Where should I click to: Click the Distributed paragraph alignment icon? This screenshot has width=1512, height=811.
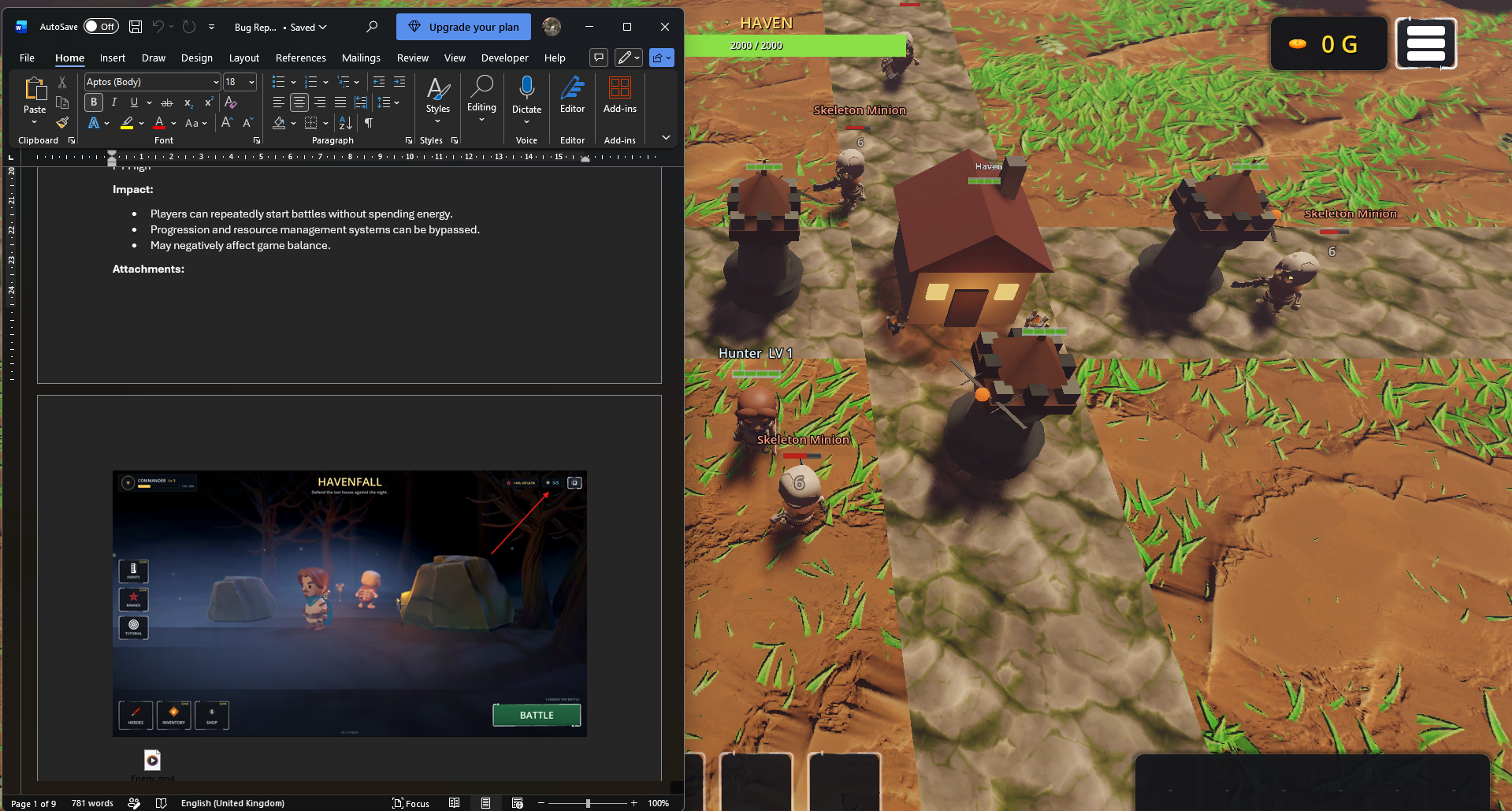pyautogui.click(x=361, y=102)
